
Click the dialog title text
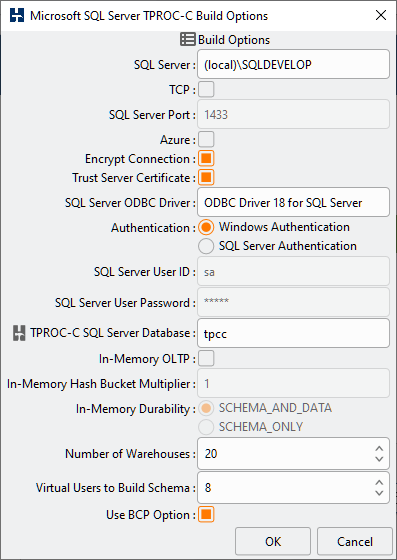pos(149,16)
